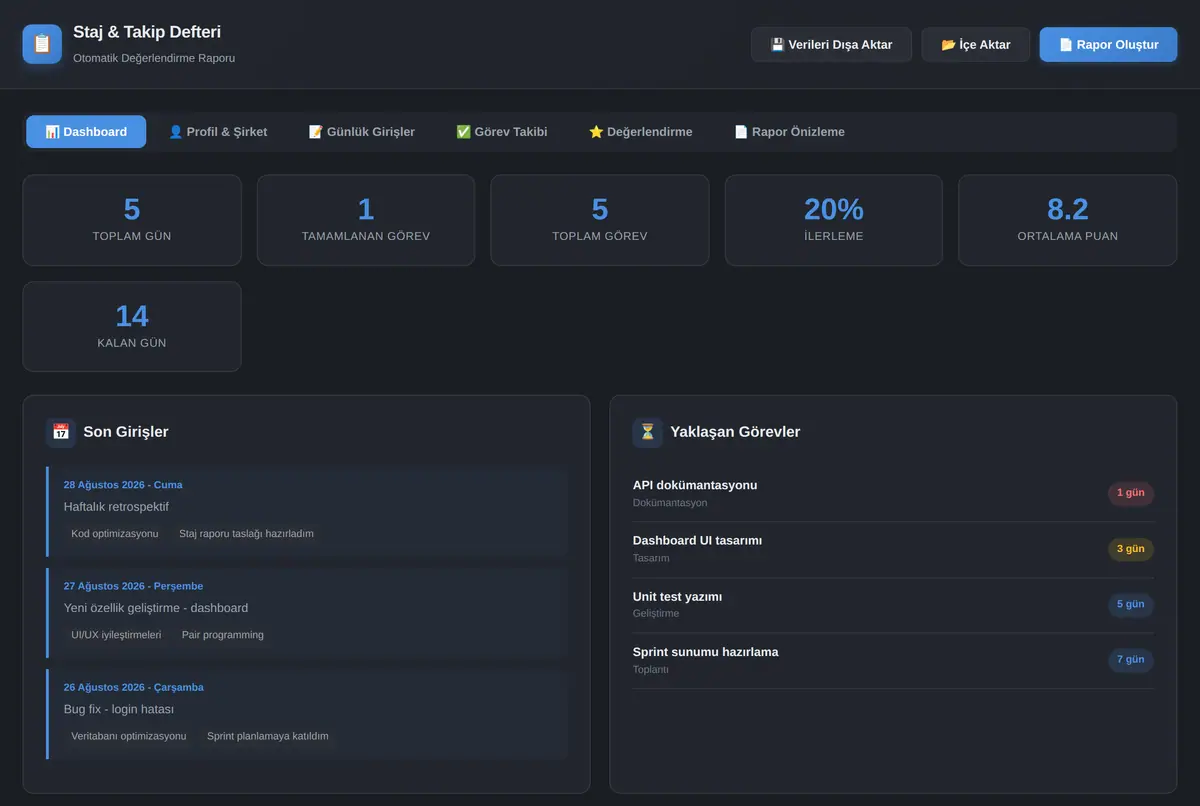The image size is (1200, 806).
Task: Open the 28 Ağustos 2026 Cuma entry
Action: click(x=307, y=511)
